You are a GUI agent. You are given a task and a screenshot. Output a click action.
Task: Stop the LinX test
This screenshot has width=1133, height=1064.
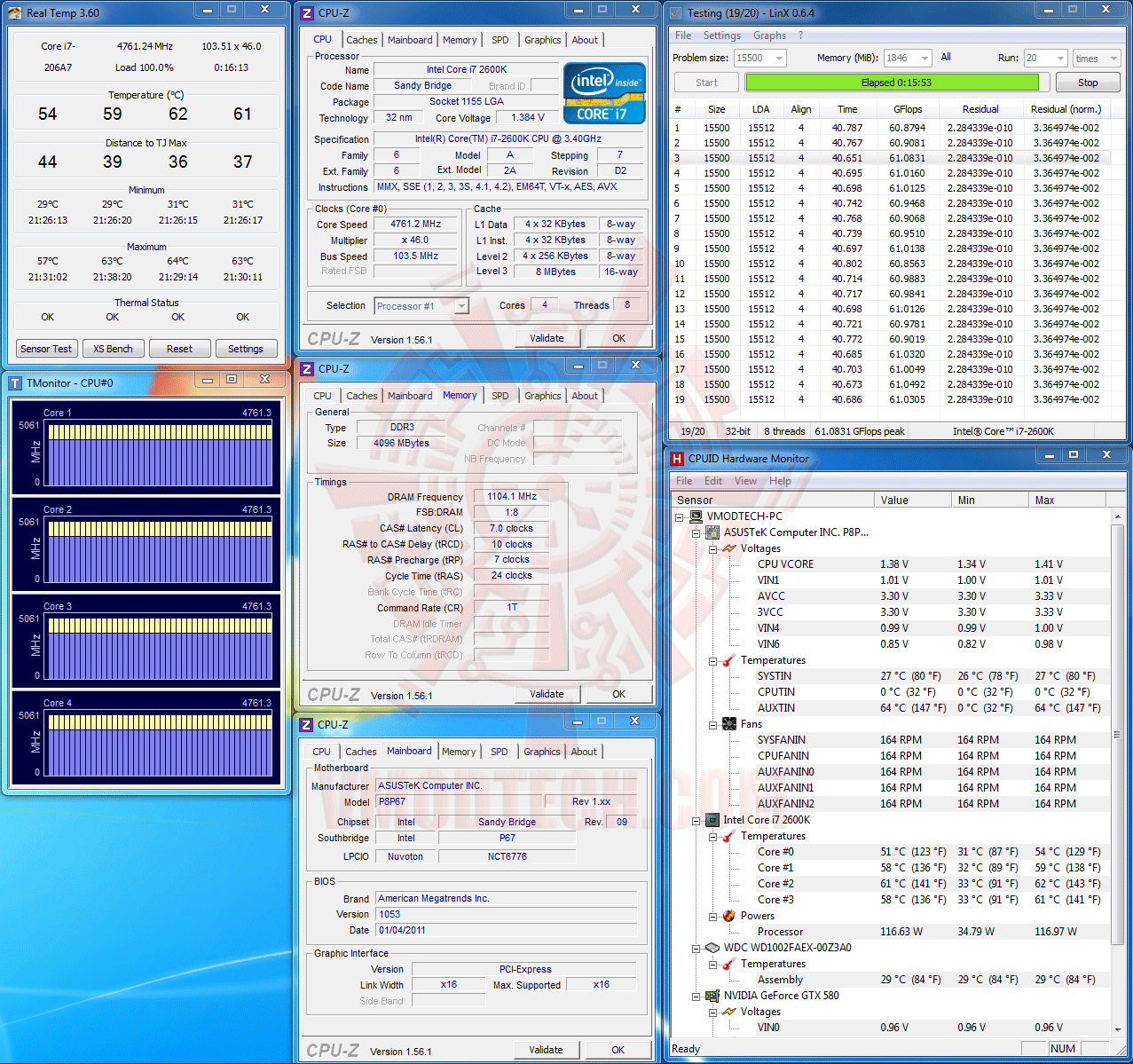point(1088,83)
